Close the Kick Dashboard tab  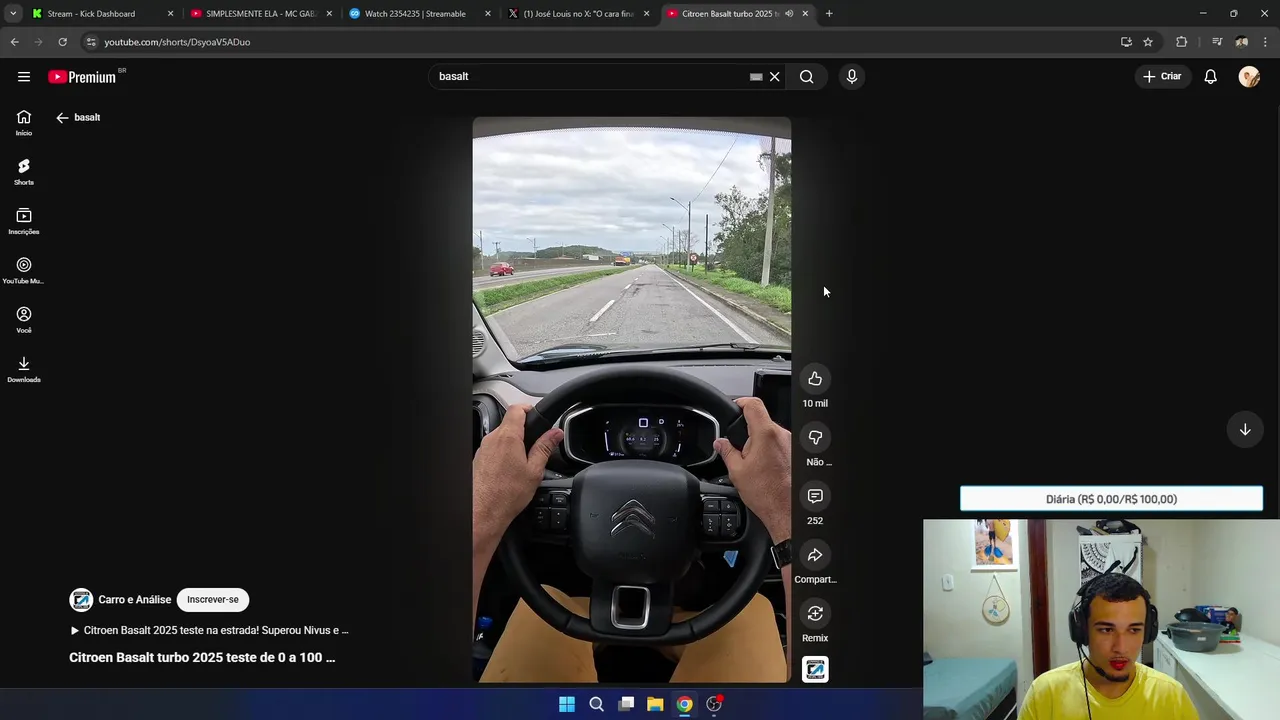tap(170, 14)
